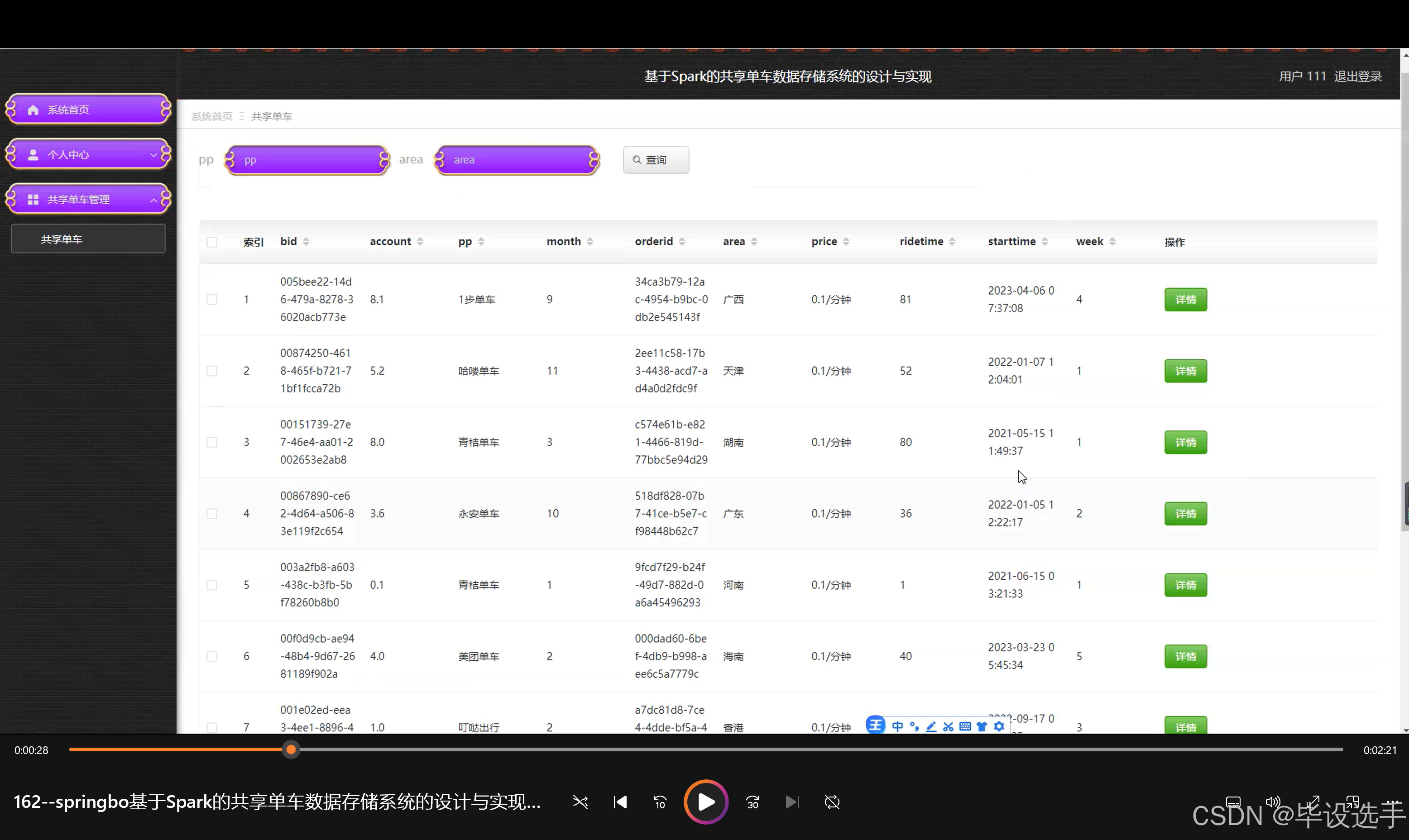Screen dimensions: 1409x840
Task: Open the subtitles/captions icon in player
Action: 1233,802
